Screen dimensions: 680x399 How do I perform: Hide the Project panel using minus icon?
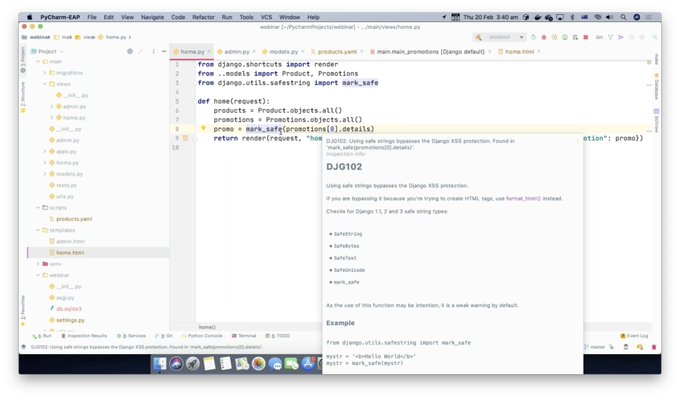point(164,51)
